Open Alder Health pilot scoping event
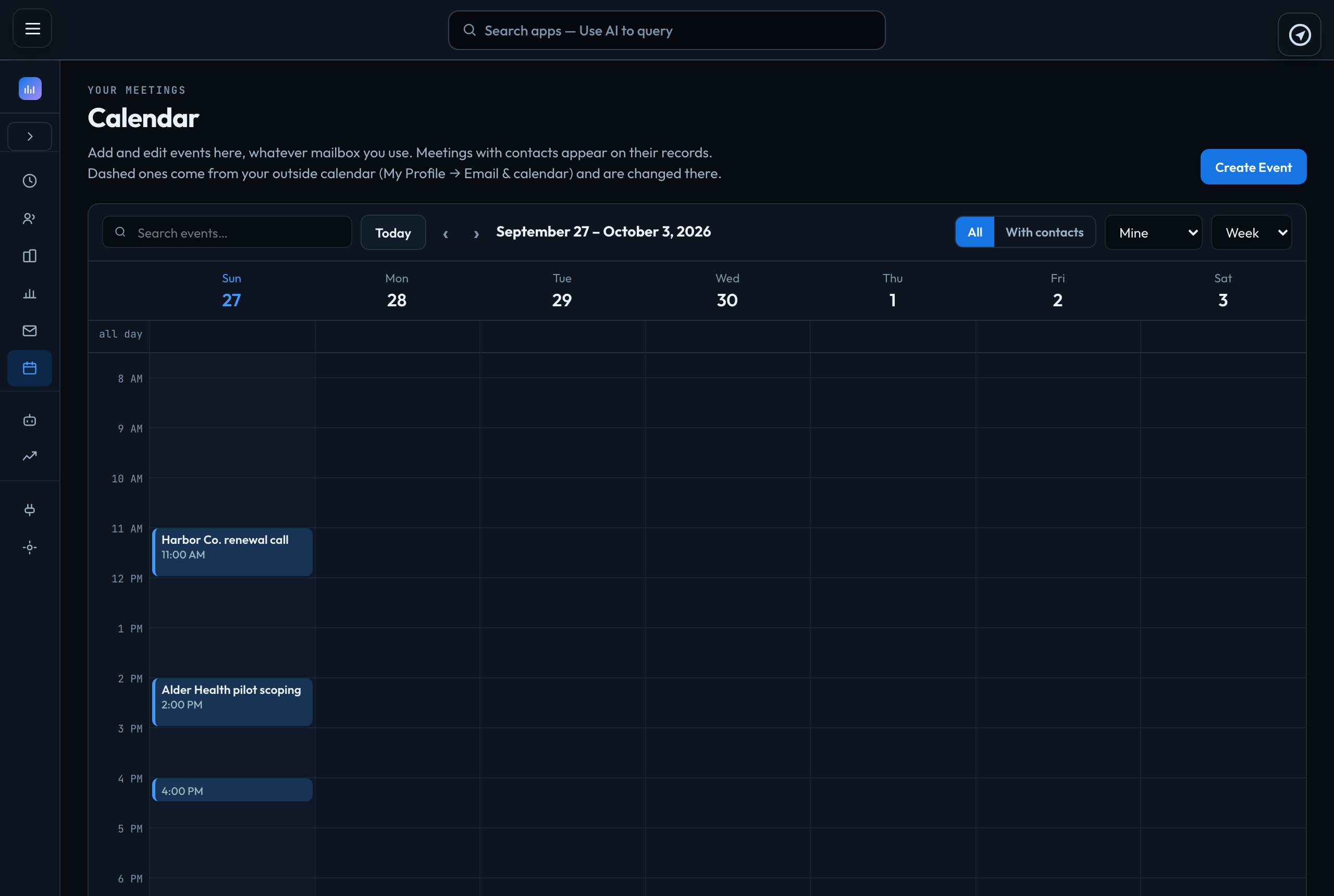 pos(232,702)
